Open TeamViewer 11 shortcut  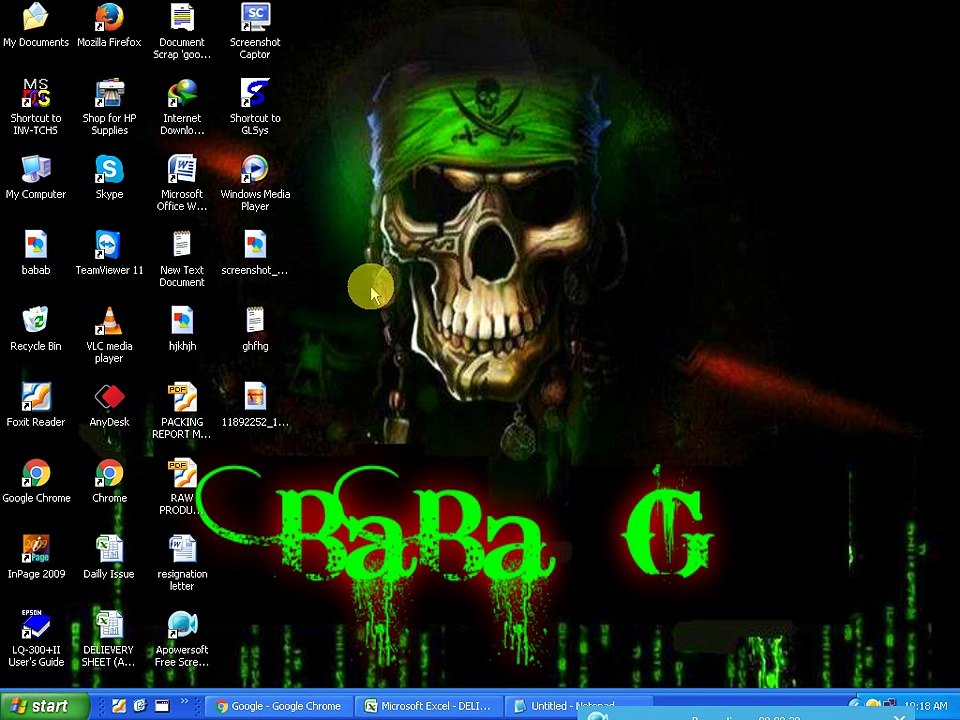pos(109,253)
